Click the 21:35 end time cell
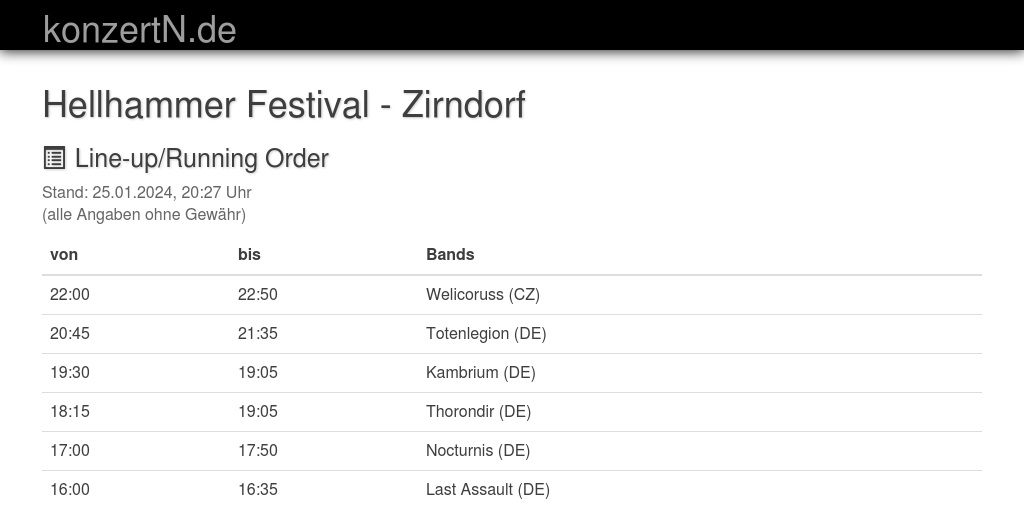Image resolution: width=1024 pixels, height=529 pixels. pyautogui.click(x=258, y=333)
